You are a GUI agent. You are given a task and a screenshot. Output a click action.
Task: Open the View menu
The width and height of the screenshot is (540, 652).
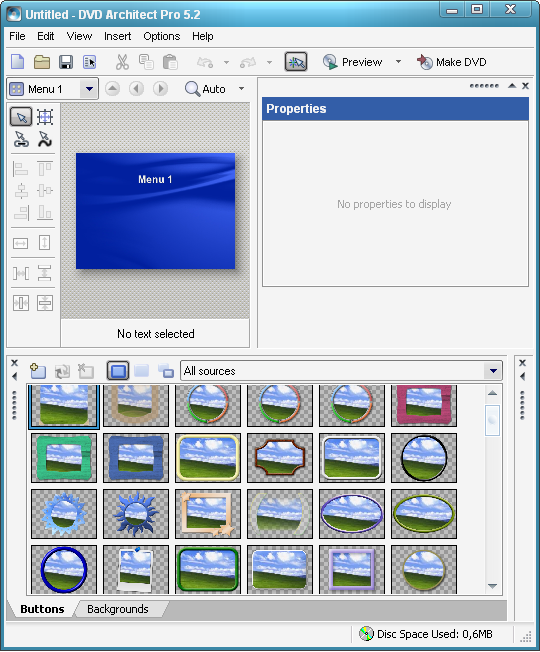tap(79, 36)
